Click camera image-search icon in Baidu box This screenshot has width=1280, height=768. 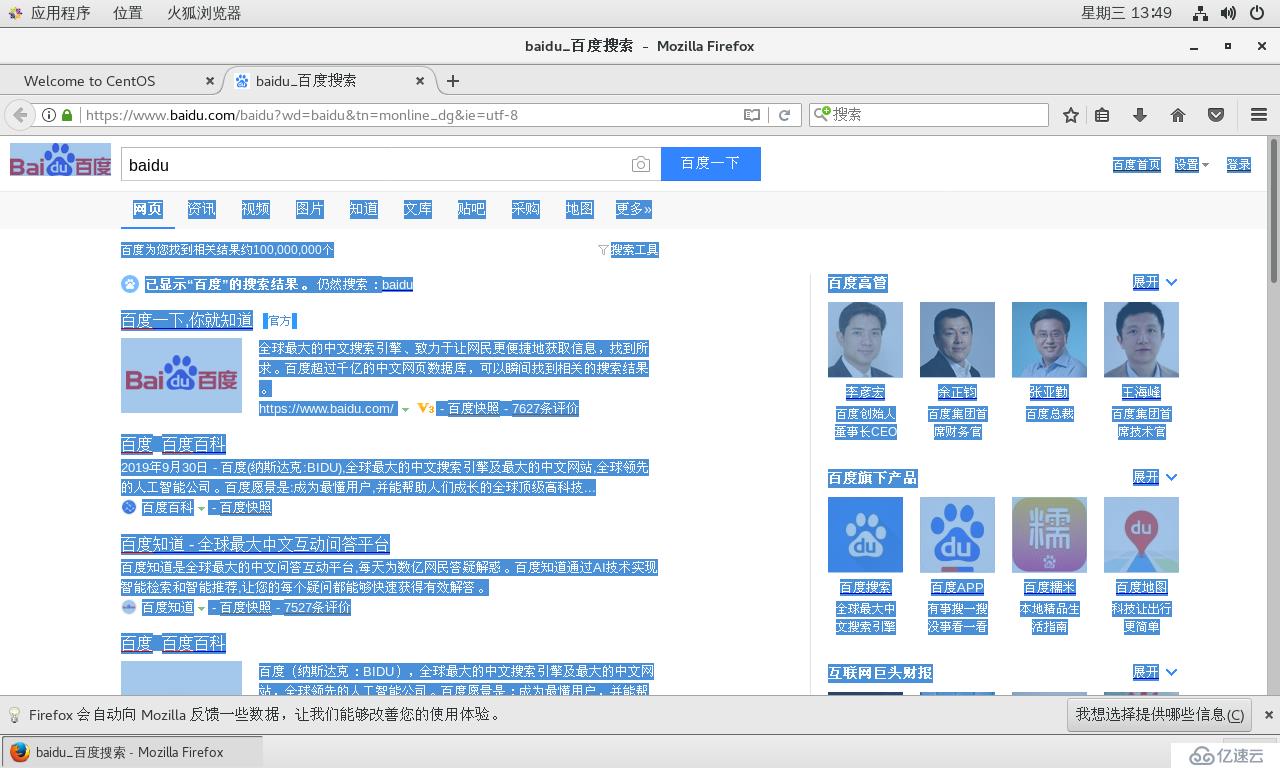[x=641, y=165]
